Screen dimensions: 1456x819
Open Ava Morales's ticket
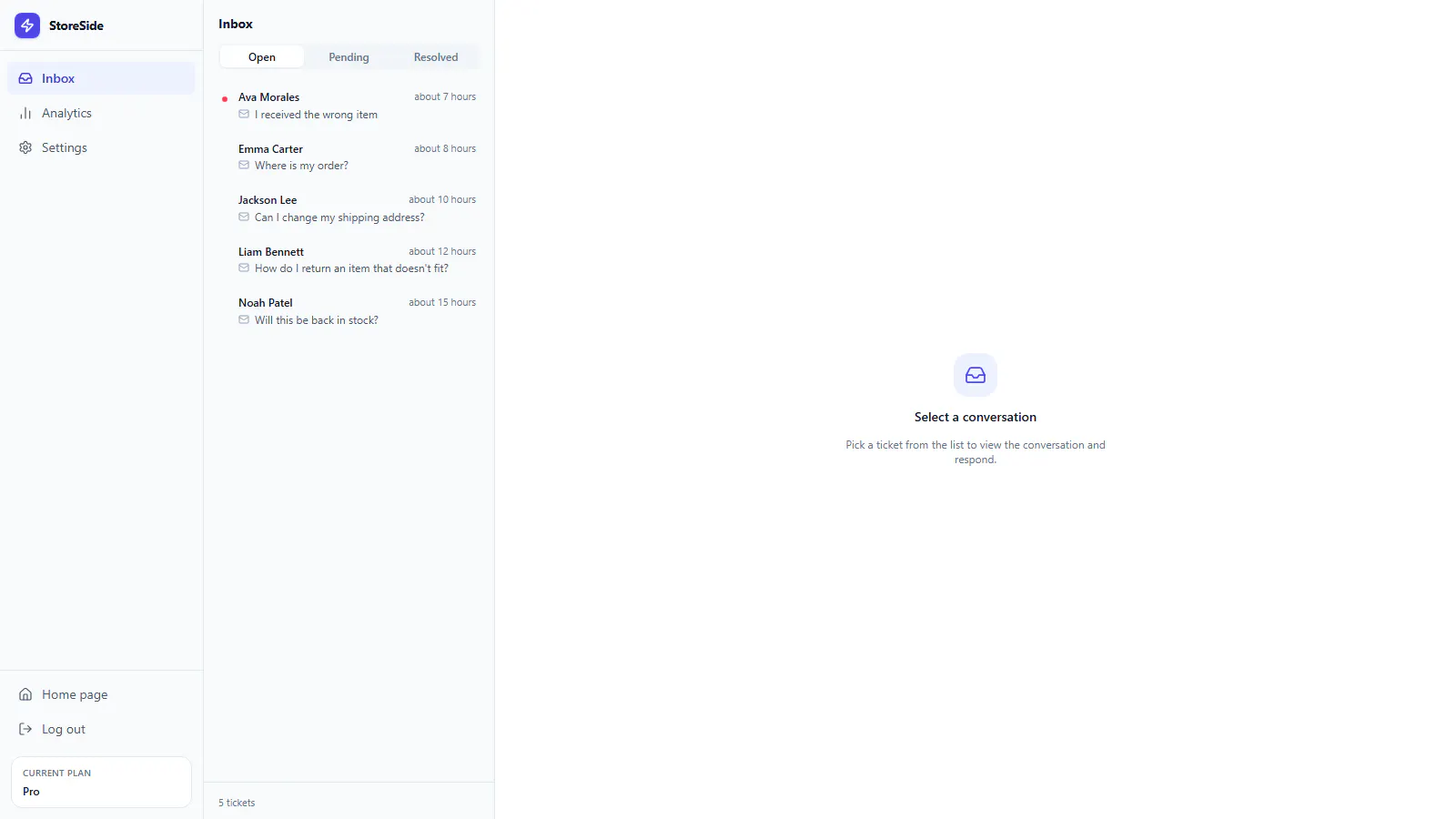pos(349,106)
